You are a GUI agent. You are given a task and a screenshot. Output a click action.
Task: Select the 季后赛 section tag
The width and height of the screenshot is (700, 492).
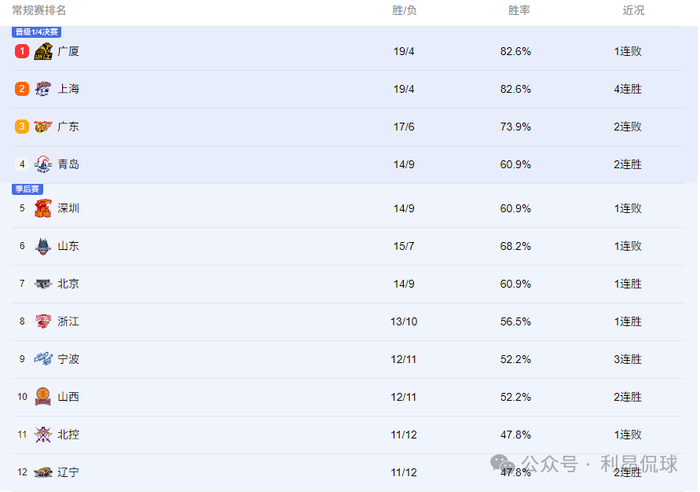point(27,188)
